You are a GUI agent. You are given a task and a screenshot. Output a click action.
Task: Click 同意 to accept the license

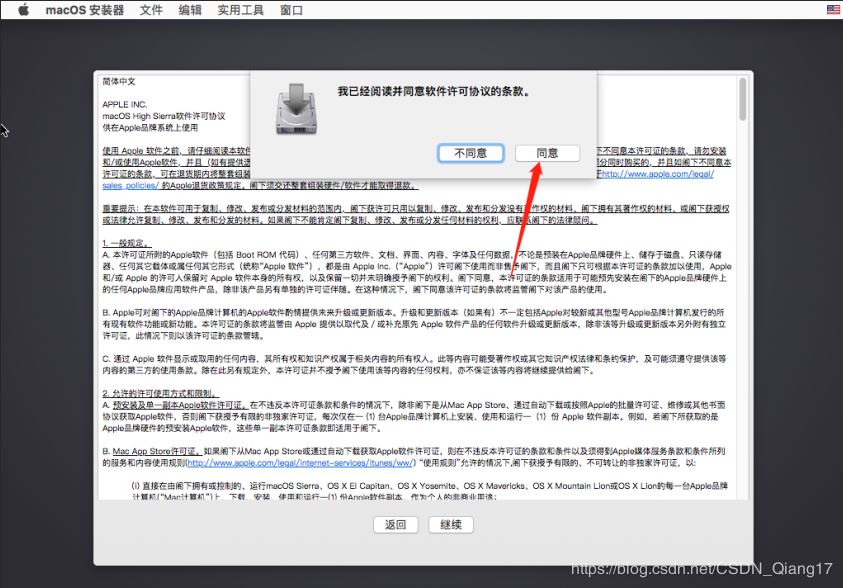coord(547,153)
